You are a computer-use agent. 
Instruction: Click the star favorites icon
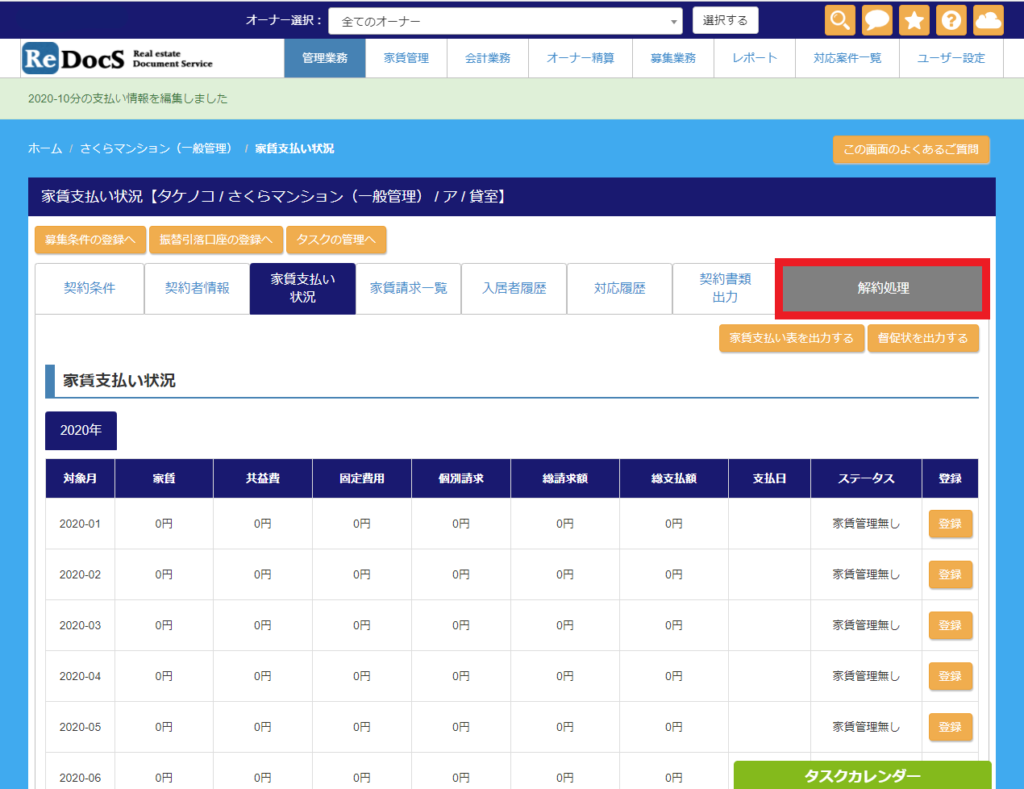pos(914,20)
